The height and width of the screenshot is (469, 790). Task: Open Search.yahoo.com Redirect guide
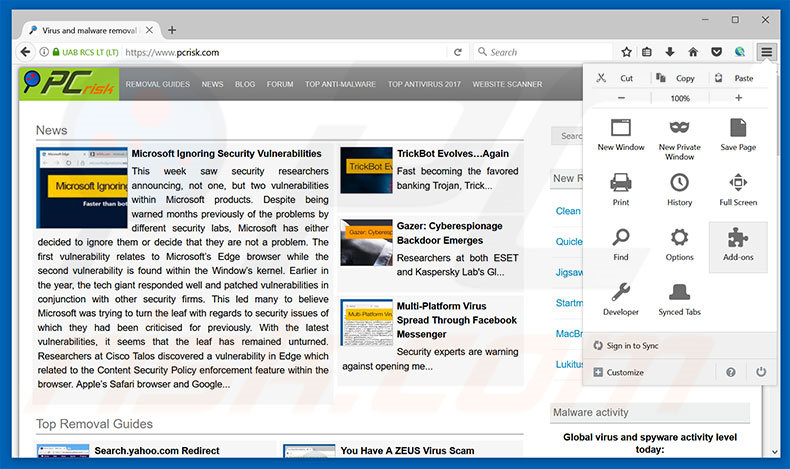[157, 450]
